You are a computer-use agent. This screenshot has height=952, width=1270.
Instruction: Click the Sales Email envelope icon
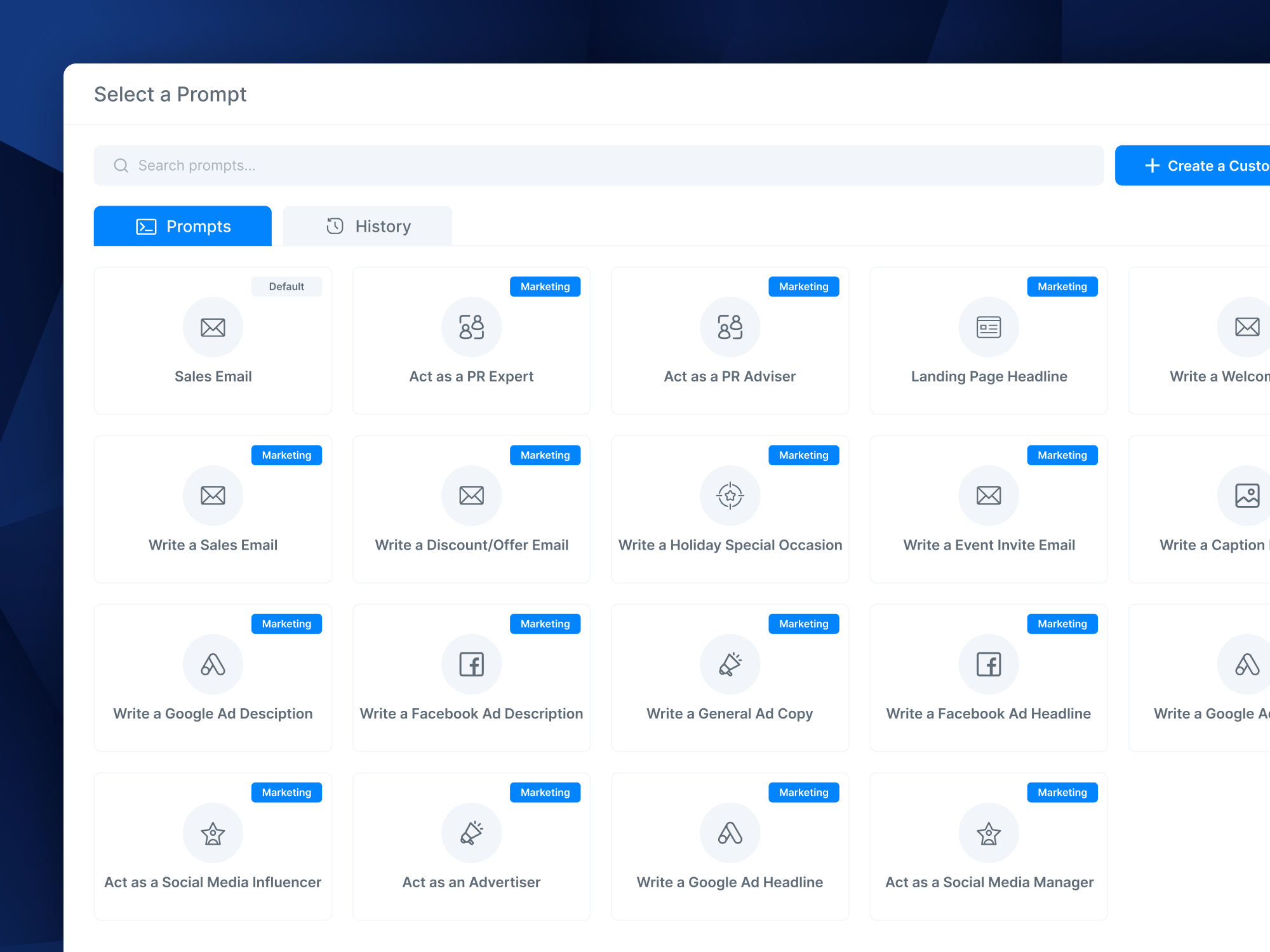[x=213, y=327]
